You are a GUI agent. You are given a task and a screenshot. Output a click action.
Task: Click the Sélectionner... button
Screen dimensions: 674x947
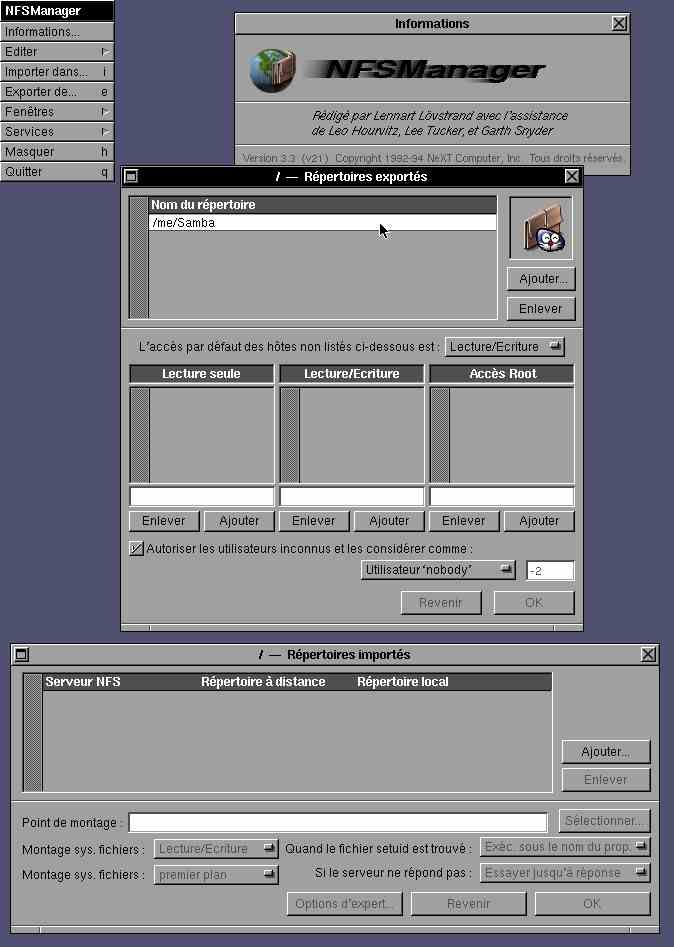click(605, 821)
